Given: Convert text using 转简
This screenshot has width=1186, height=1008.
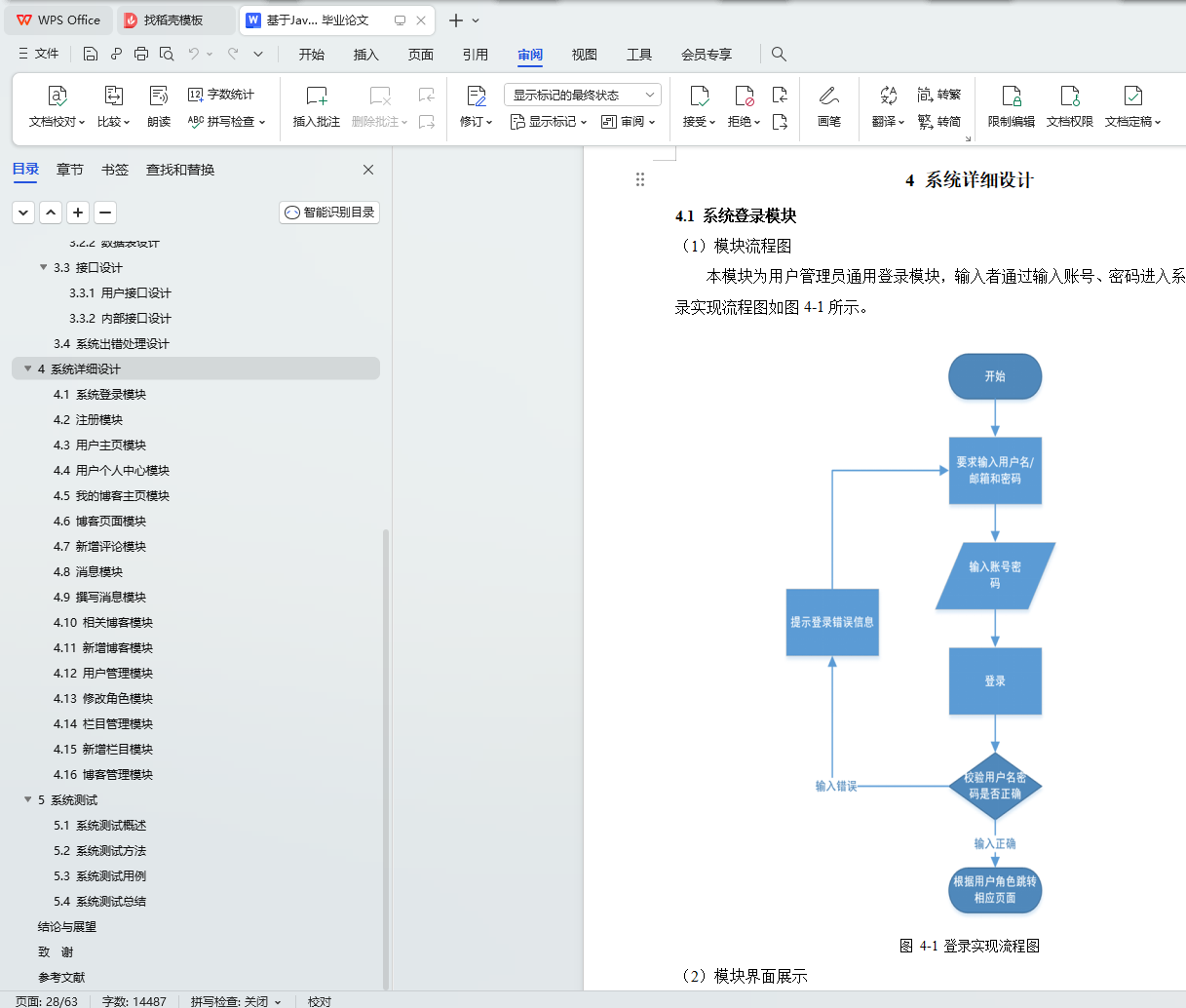Looking at the screenshot, I should tap(939, 122).
